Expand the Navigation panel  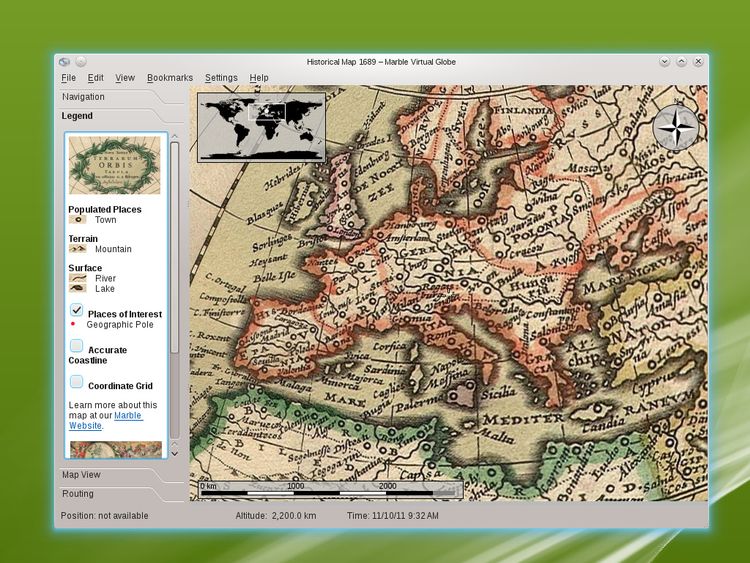pos(83,97)
